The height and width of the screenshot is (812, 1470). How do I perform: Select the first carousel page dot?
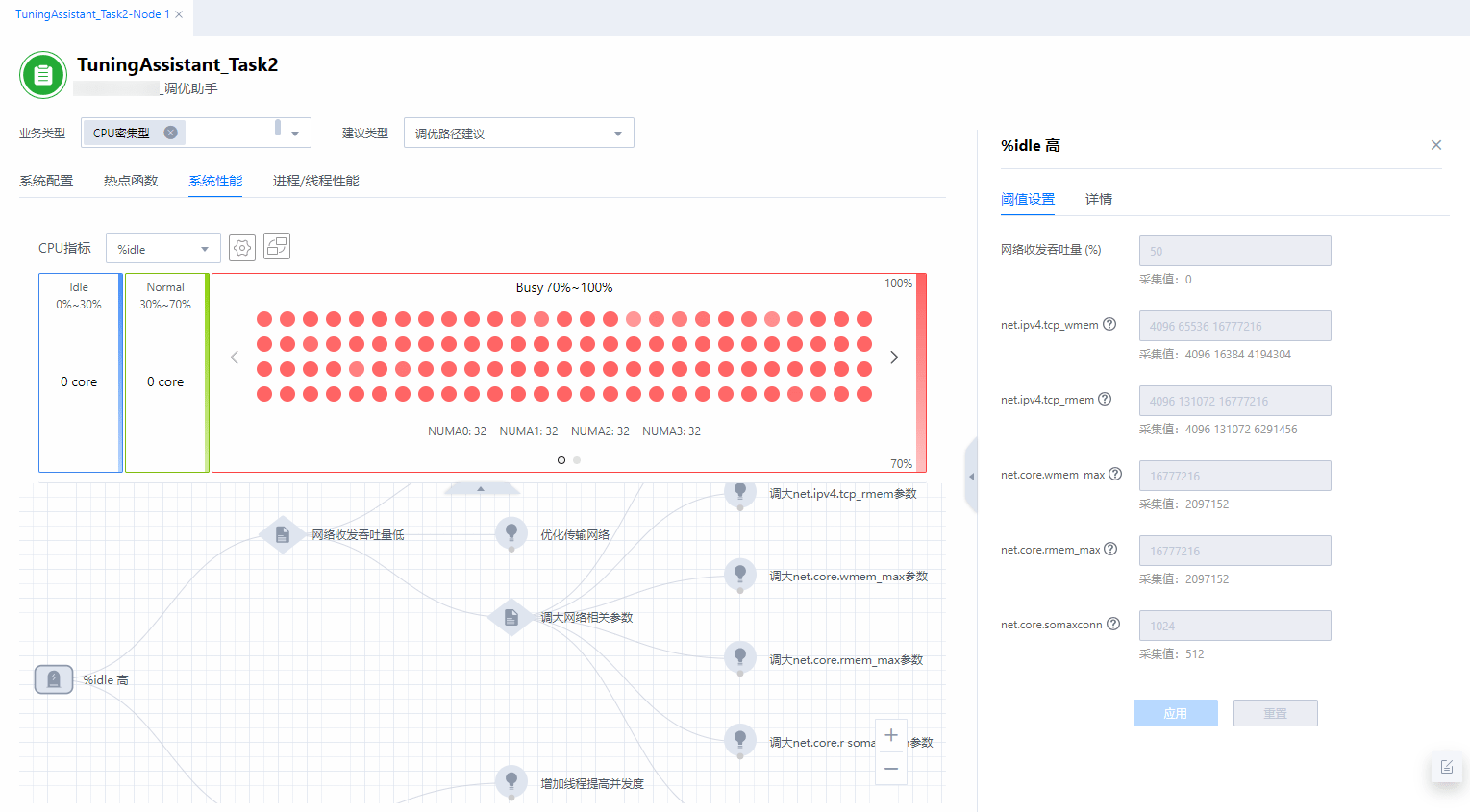tap(561, 460)
